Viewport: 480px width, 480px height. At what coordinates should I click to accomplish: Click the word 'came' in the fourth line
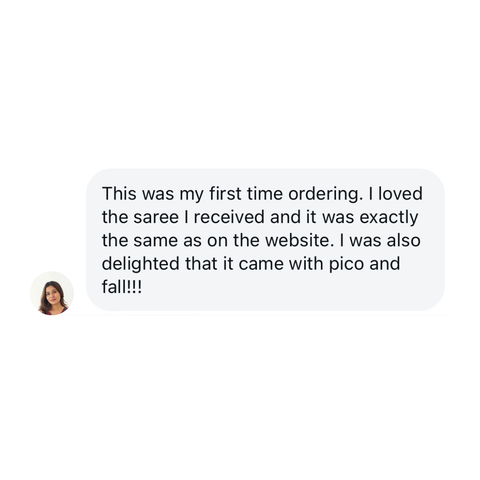[x=261, y=264]
